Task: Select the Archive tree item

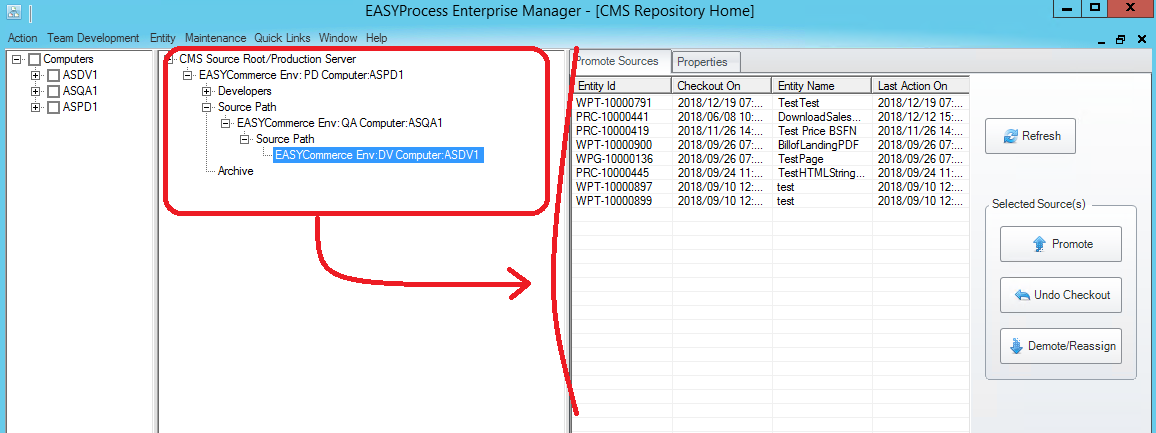Action: pyautogui.click(x=235, y=171)
